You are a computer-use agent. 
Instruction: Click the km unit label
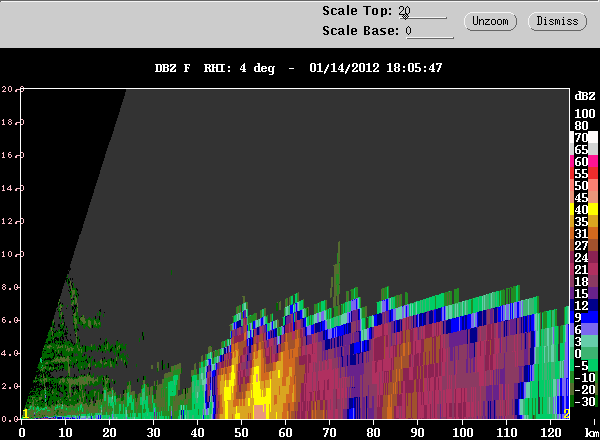[592, 433]
